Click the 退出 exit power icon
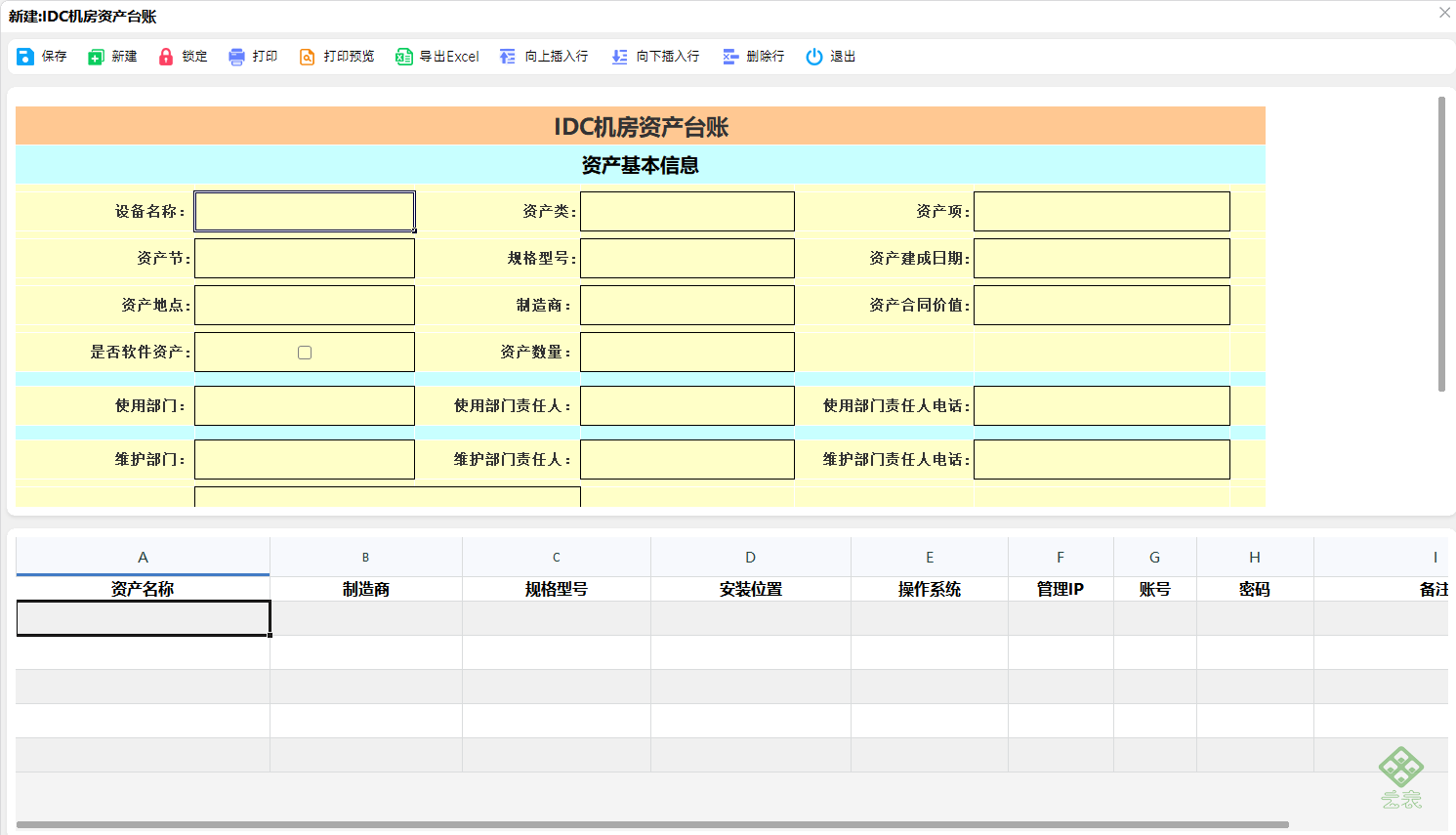 click(x=814, y=57)
